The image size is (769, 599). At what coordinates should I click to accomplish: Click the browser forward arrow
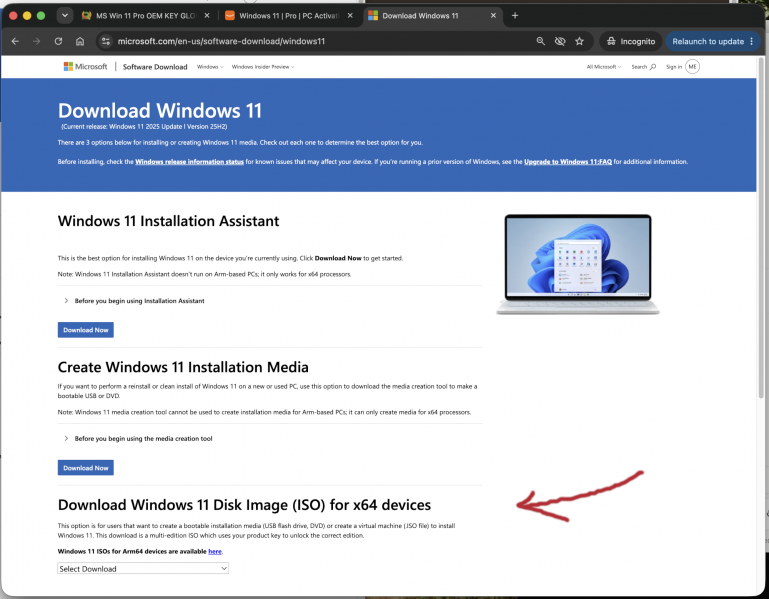pos(37,42)
